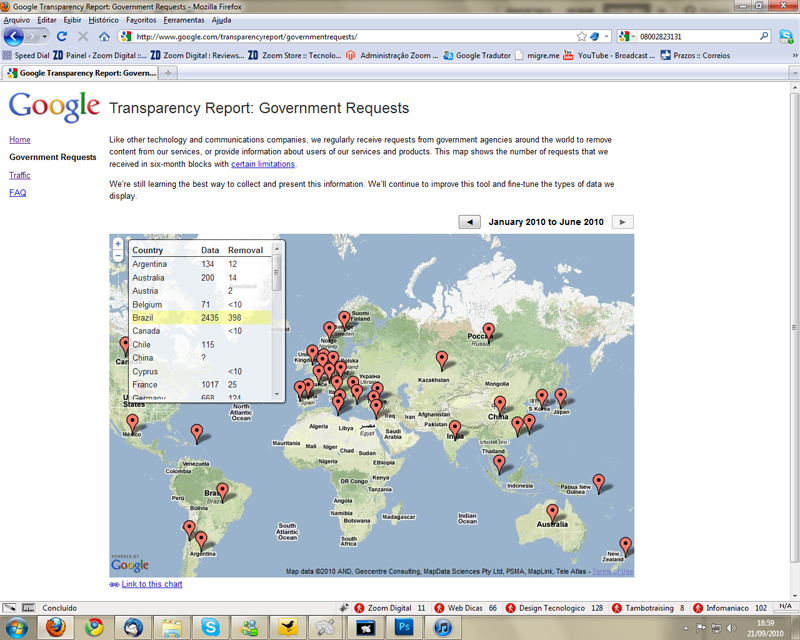
Task: Select the Argentina row in the table
Action: tap(201, 264)
